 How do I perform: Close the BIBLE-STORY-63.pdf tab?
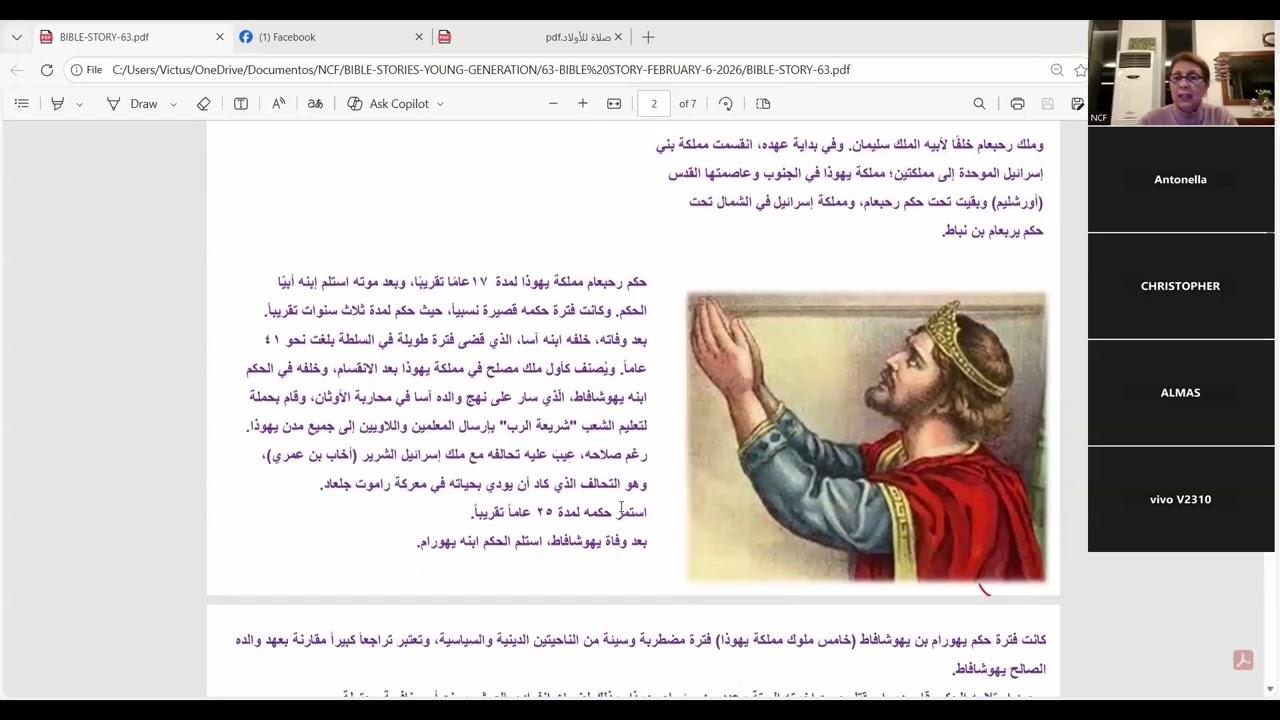pos(220,37)
